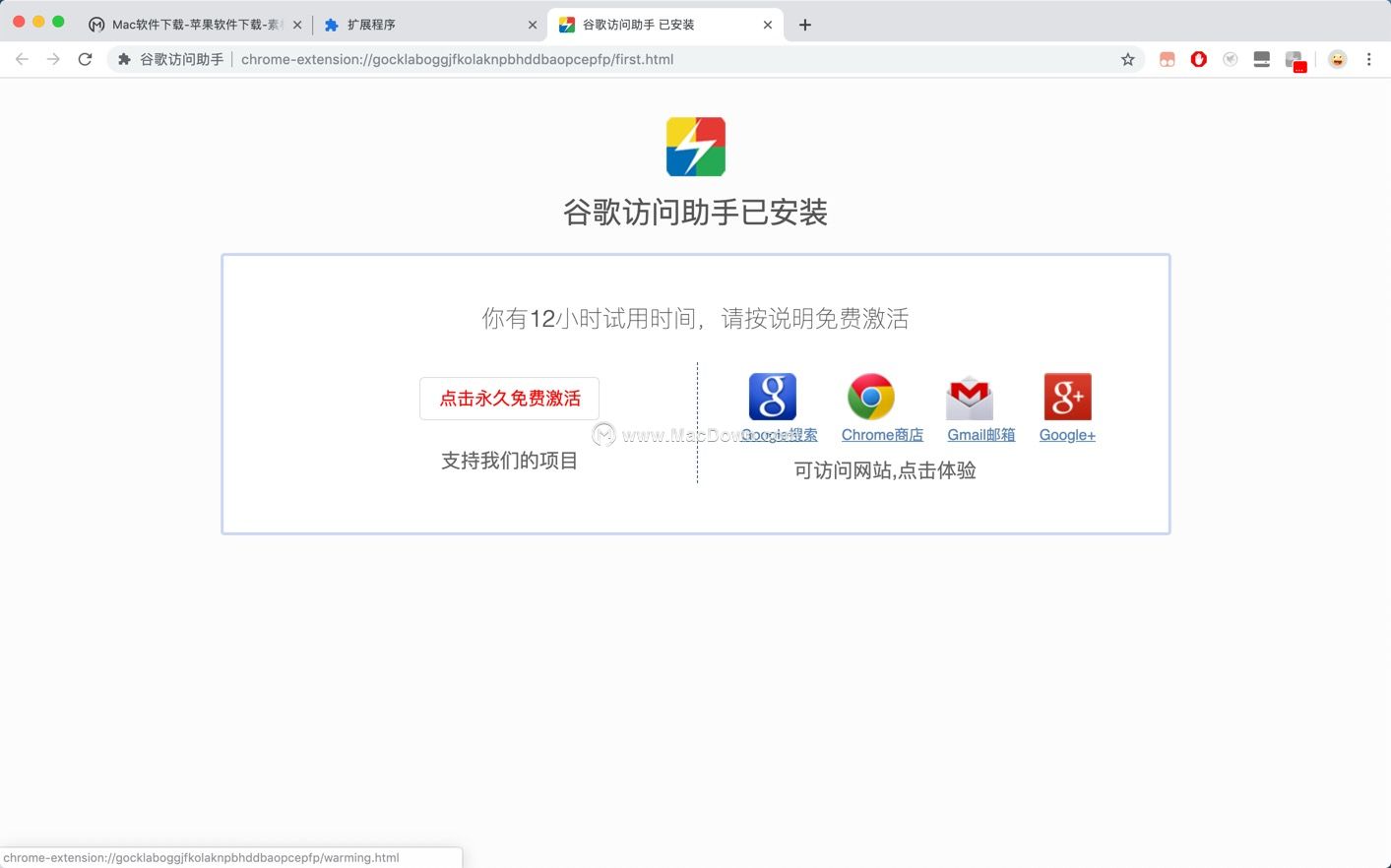The width and height of the screenshot is (1391, 868).
Task: Bookmark this page with the star icon
Action: point(1128,59)
